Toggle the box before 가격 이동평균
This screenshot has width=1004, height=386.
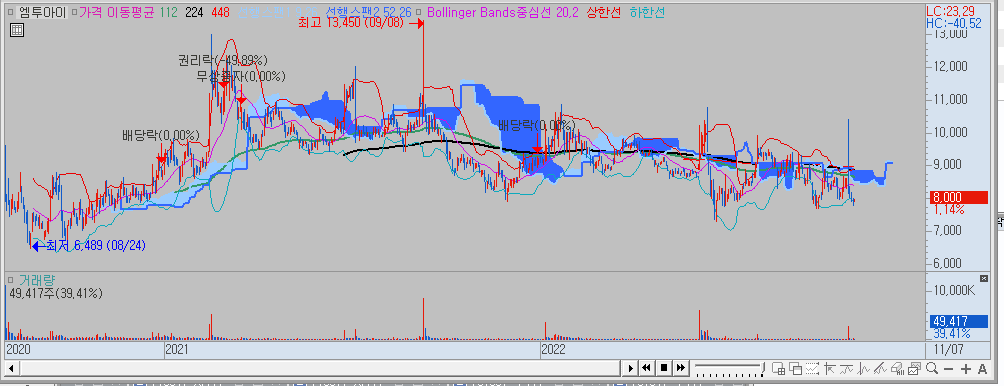pos(74,12)
